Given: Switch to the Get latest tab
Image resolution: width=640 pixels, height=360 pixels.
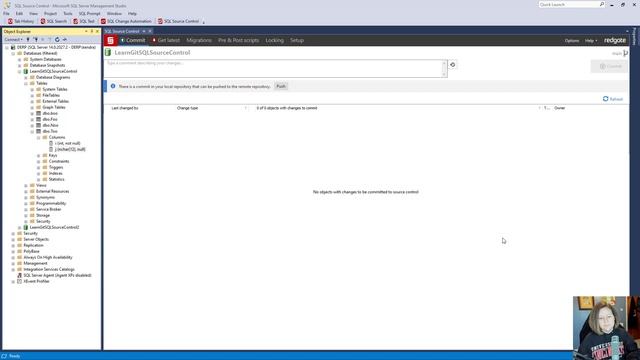Looking at the screenshot, I should (166, 40).
